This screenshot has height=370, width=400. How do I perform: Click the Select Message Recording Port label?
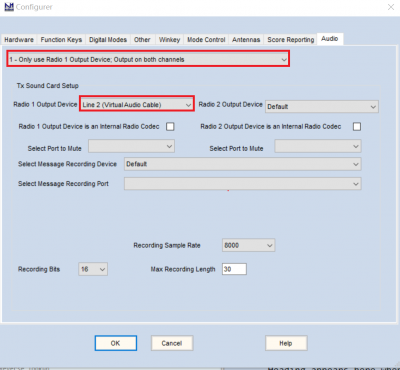click(x=63, y=184)
